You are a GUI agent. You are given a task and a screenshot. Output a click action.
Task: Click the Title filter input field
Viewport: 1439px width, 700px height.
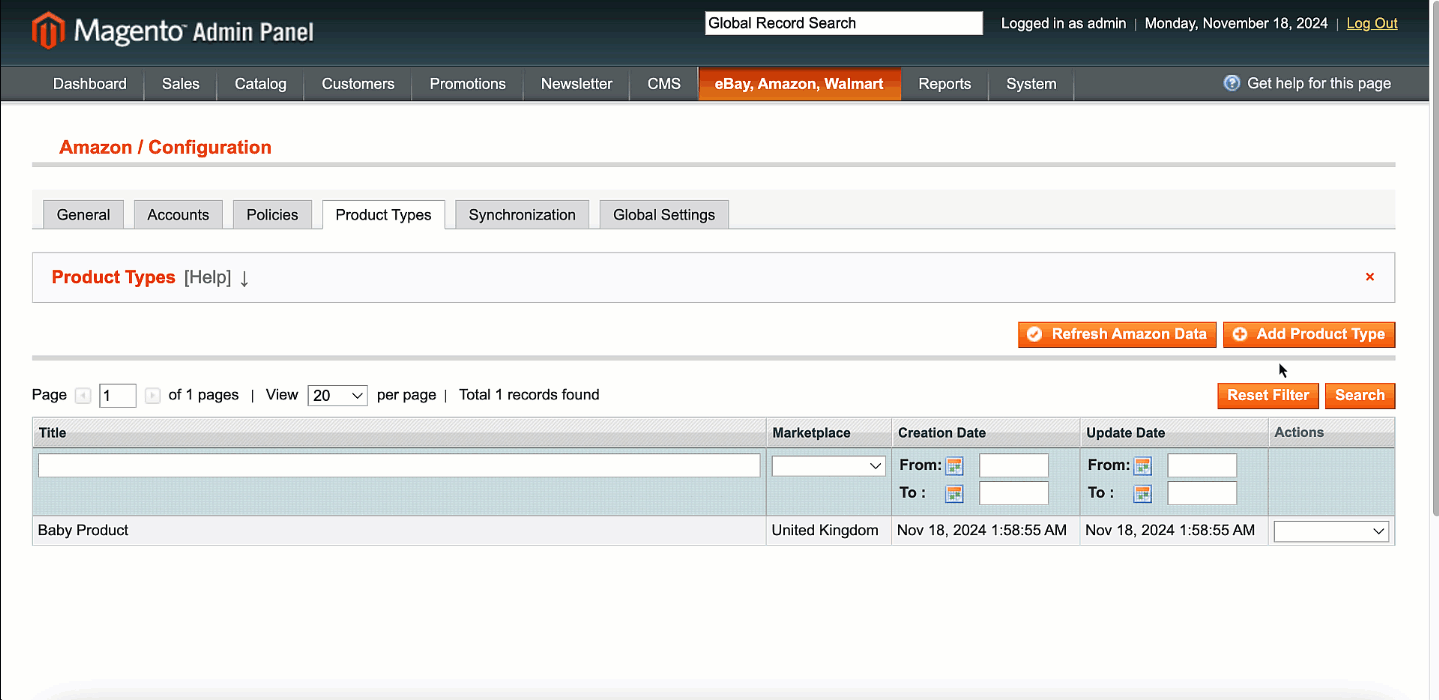click(x=399, y=466)
